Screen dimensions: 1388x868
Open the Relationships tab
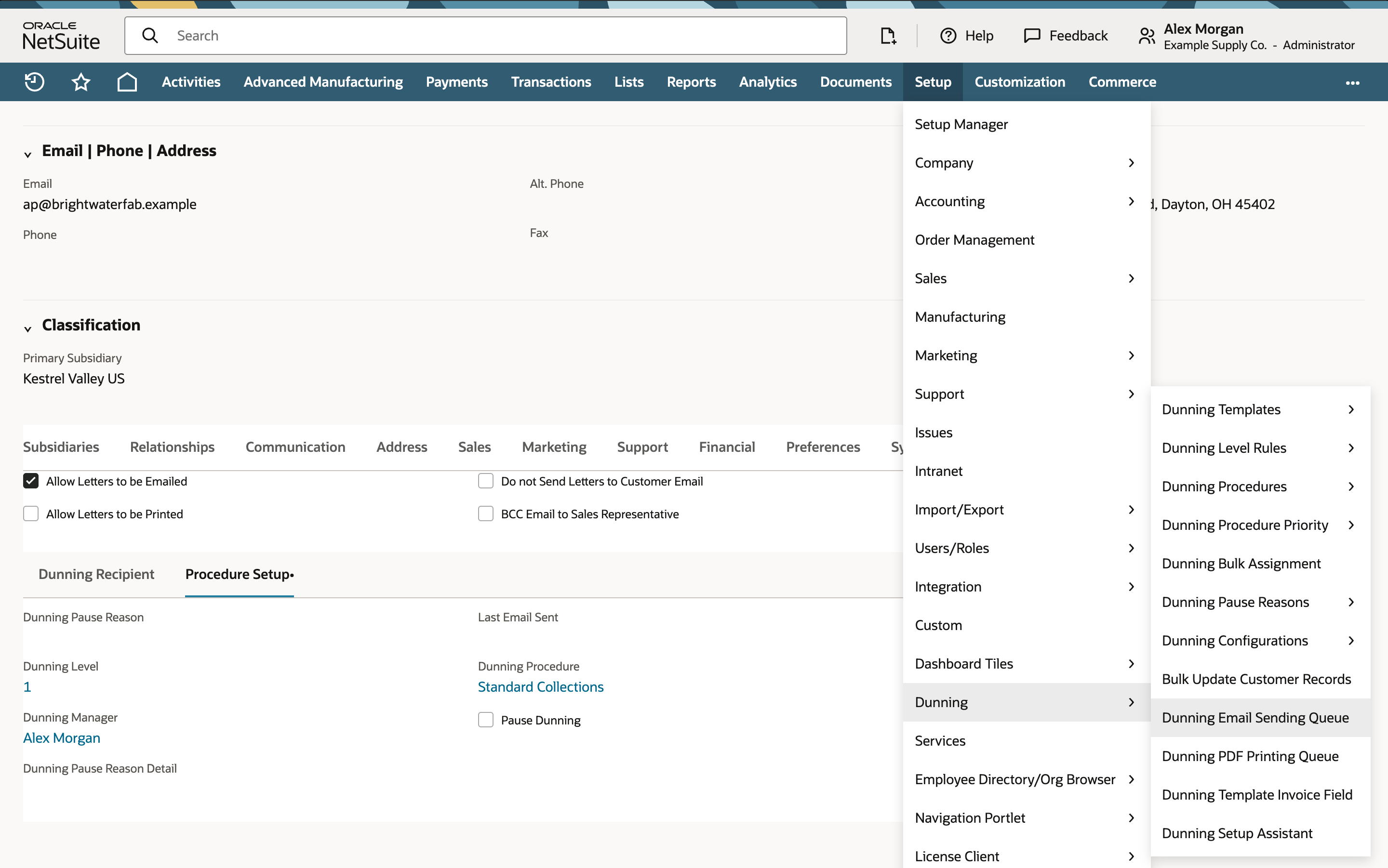pyautogui.click(x=172, y=447)
